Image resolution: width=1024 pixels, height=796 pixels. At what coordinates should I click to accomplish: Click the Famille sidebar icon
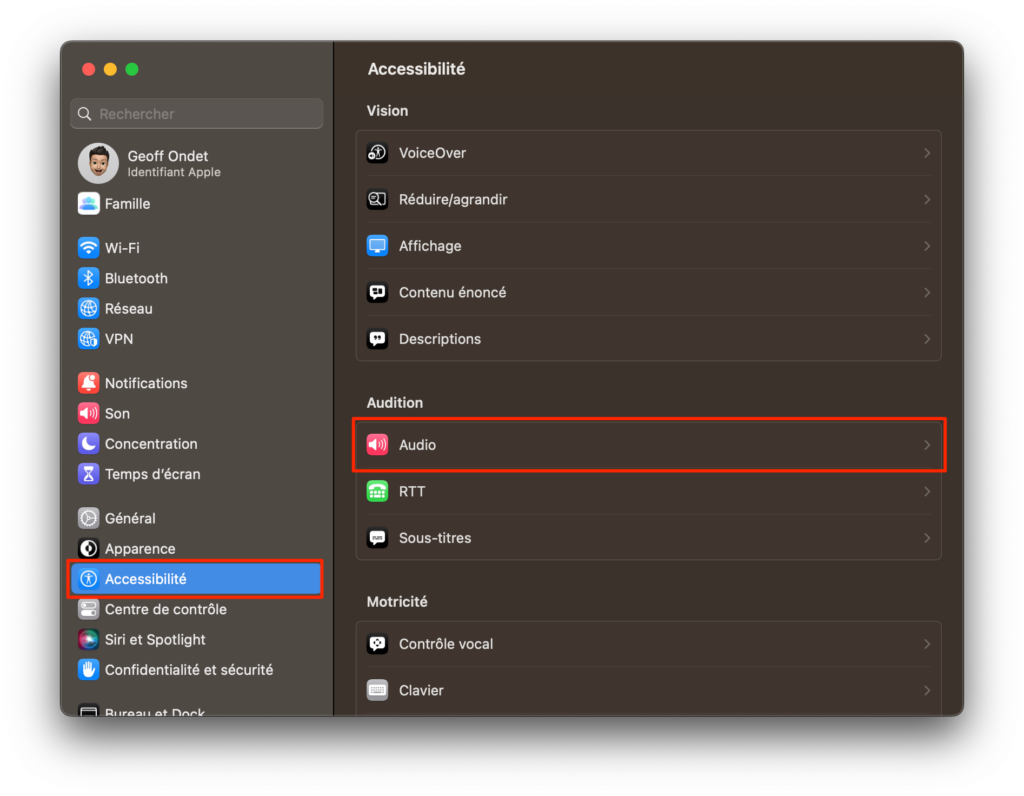point(88,204)
